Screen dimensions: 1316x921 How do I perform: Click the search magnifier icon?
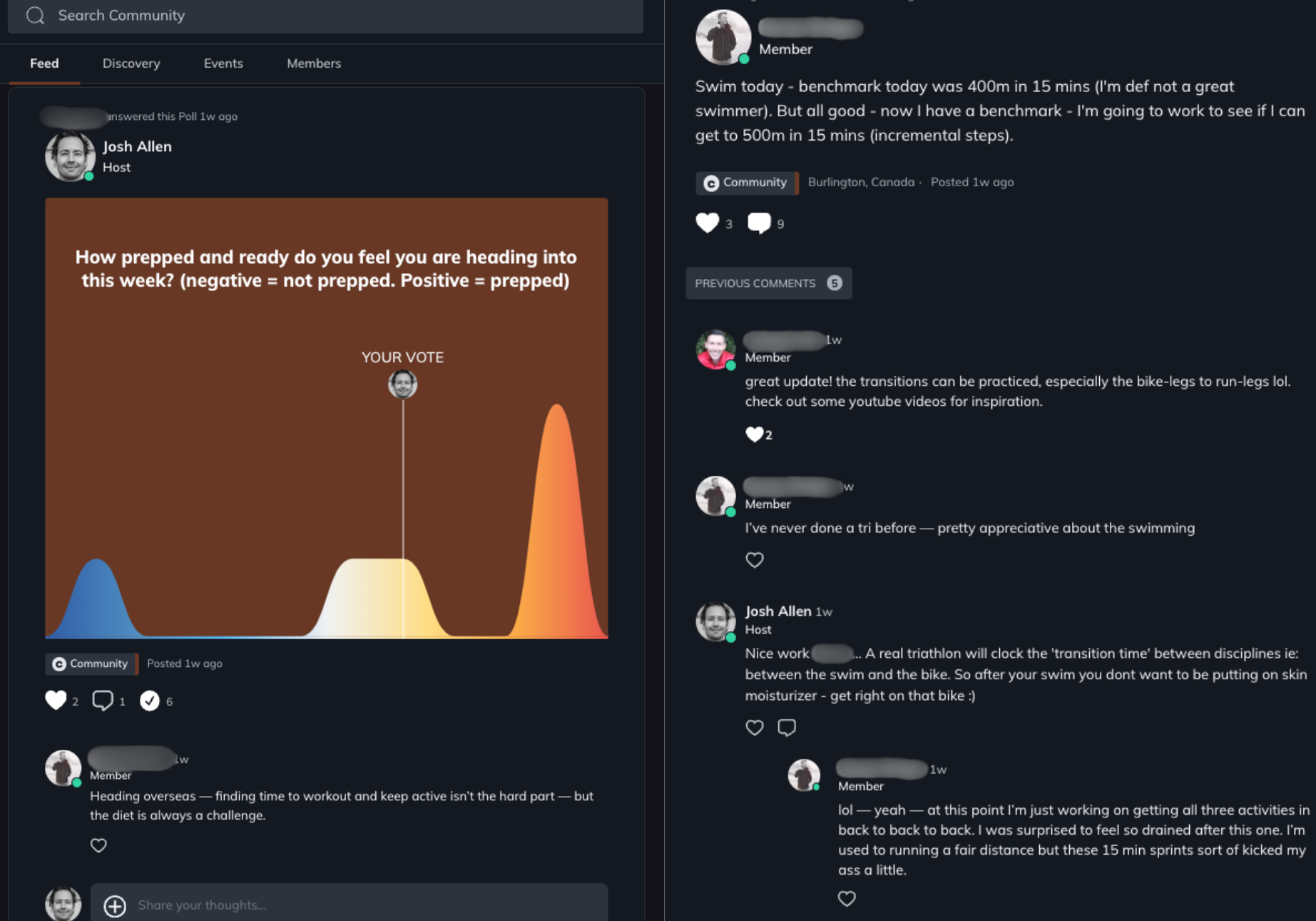[x=35, y=15]
